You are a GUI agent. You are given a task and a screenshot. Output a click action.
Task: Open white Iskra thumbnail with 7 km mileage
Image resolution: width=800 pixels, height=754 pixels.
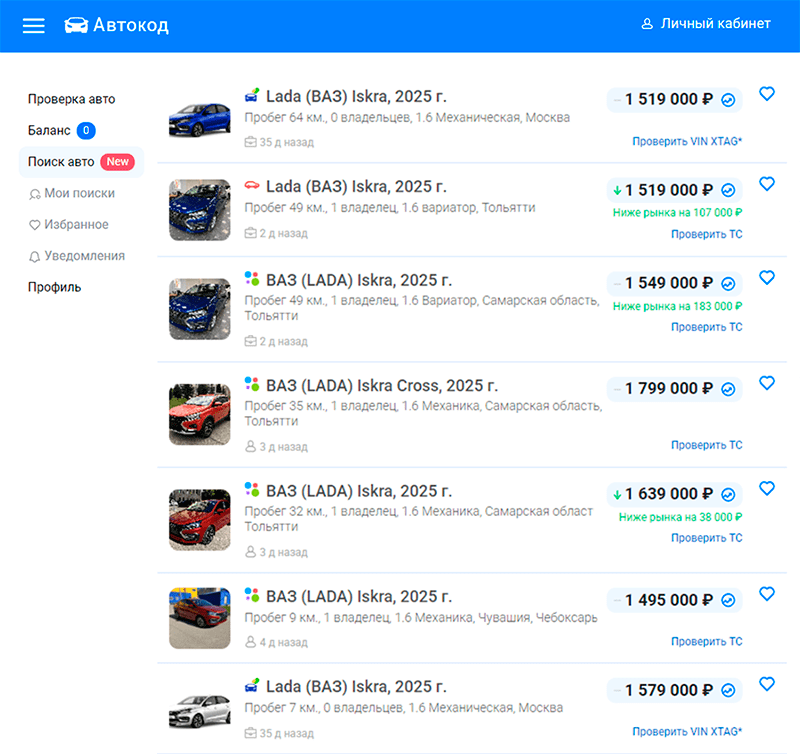[x=199, y=711]
